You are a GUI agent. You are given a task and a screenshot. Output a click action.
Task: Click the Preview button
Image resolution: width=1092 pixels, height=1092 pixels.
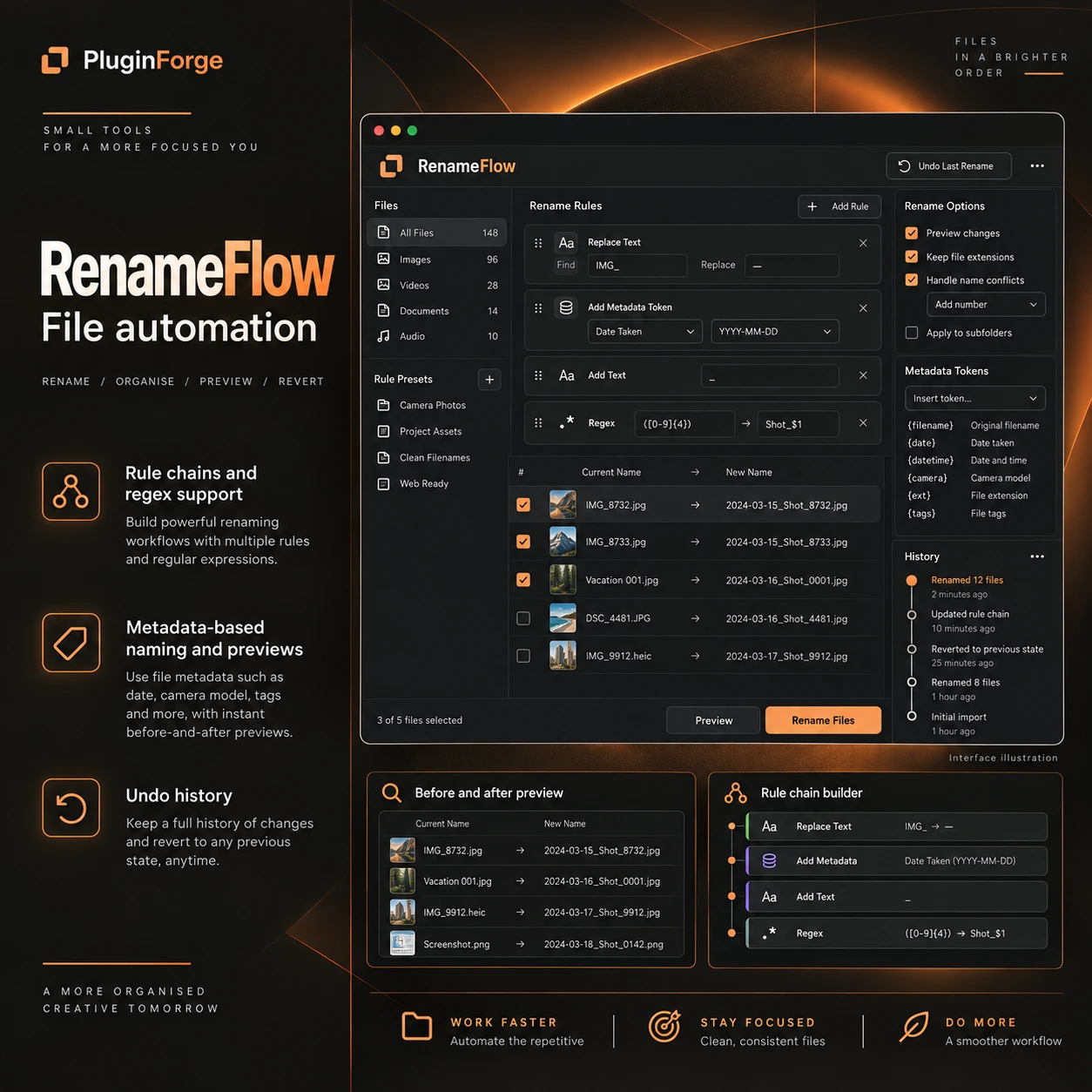point(714,720)
